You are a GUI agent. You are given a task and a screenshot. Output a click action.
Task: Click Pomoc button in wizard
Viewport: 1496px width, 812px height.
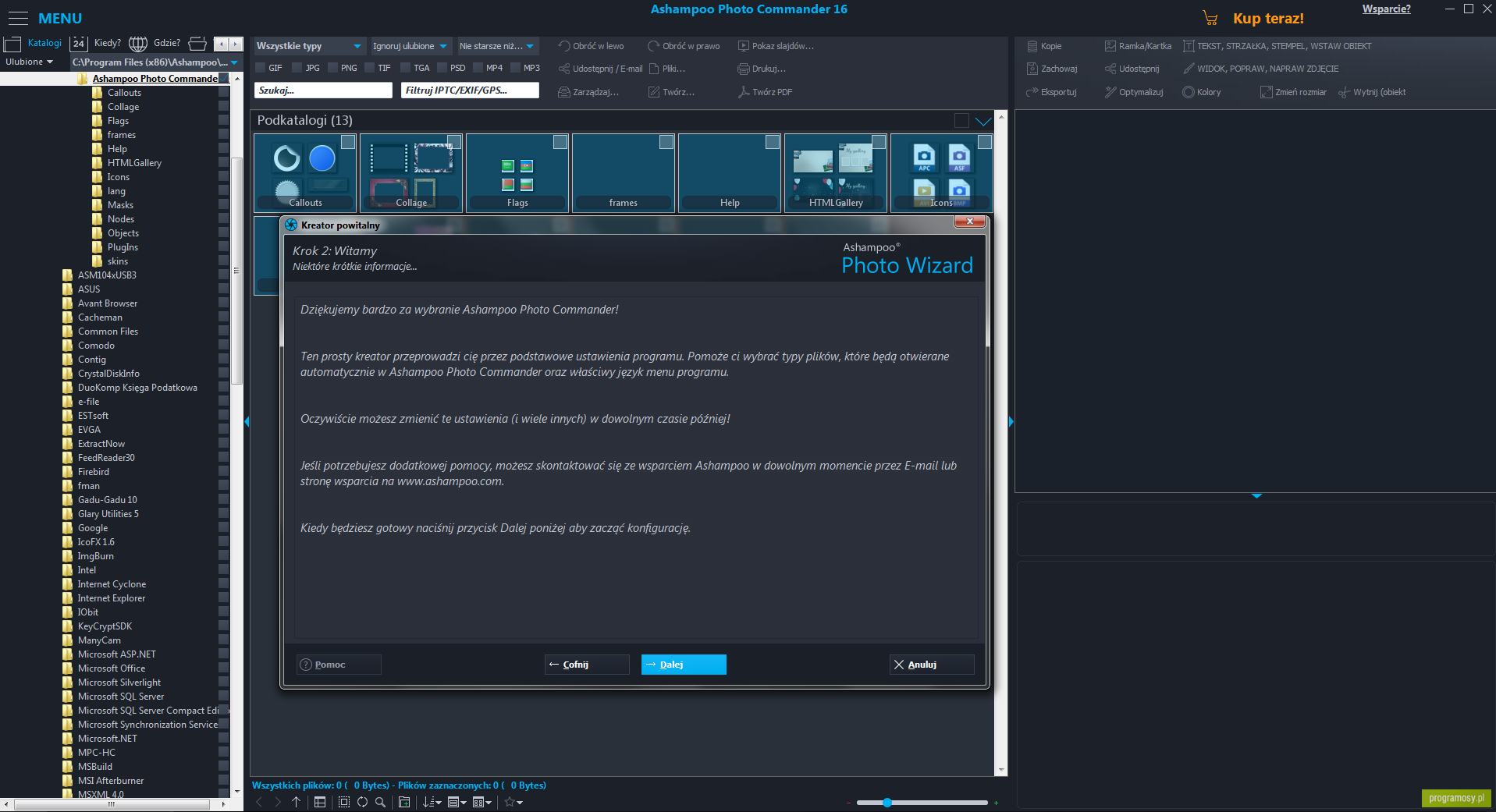point(339,665)
